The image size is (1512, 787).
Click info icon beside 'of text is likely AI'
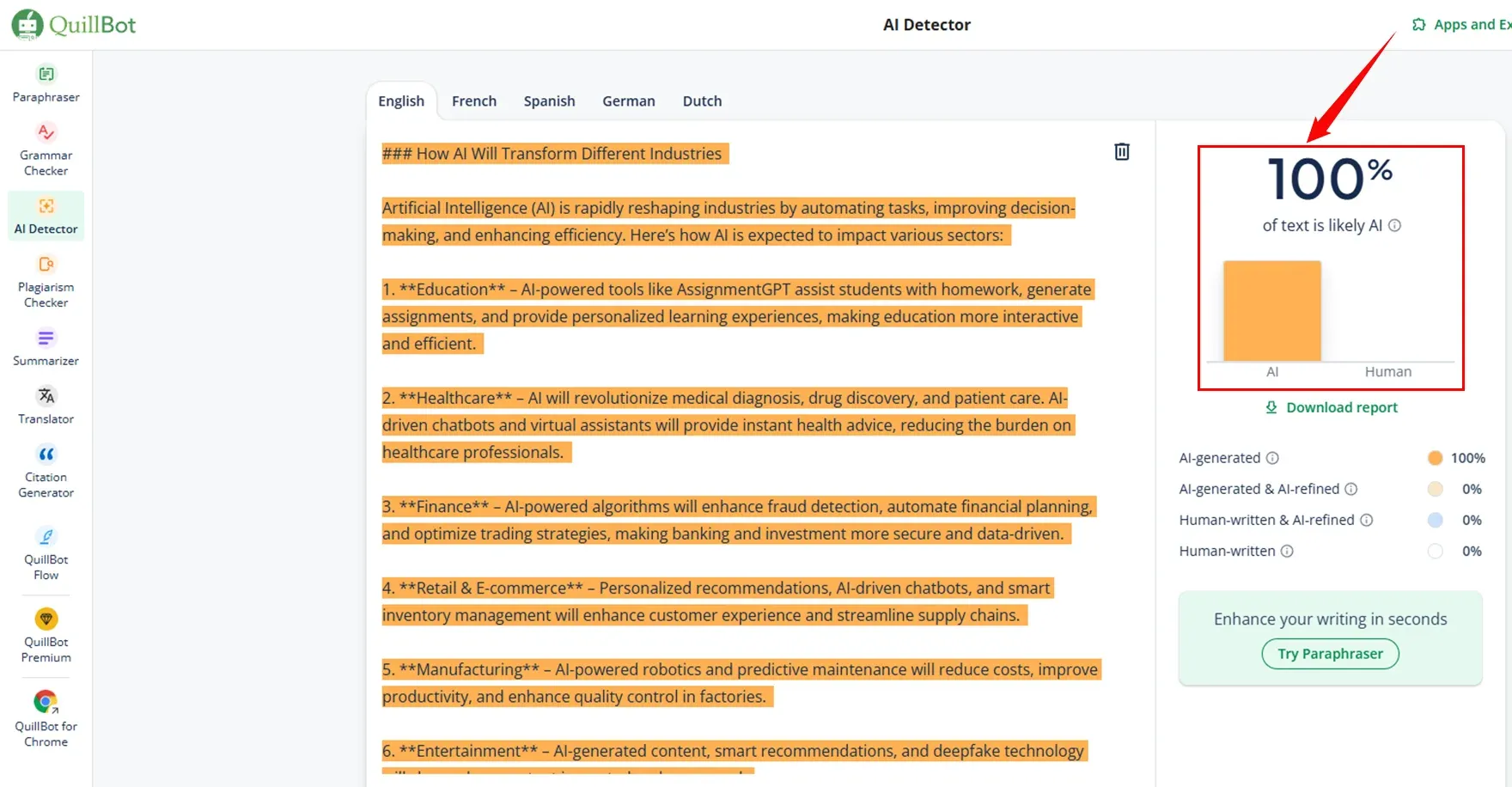click(1395, 226)
